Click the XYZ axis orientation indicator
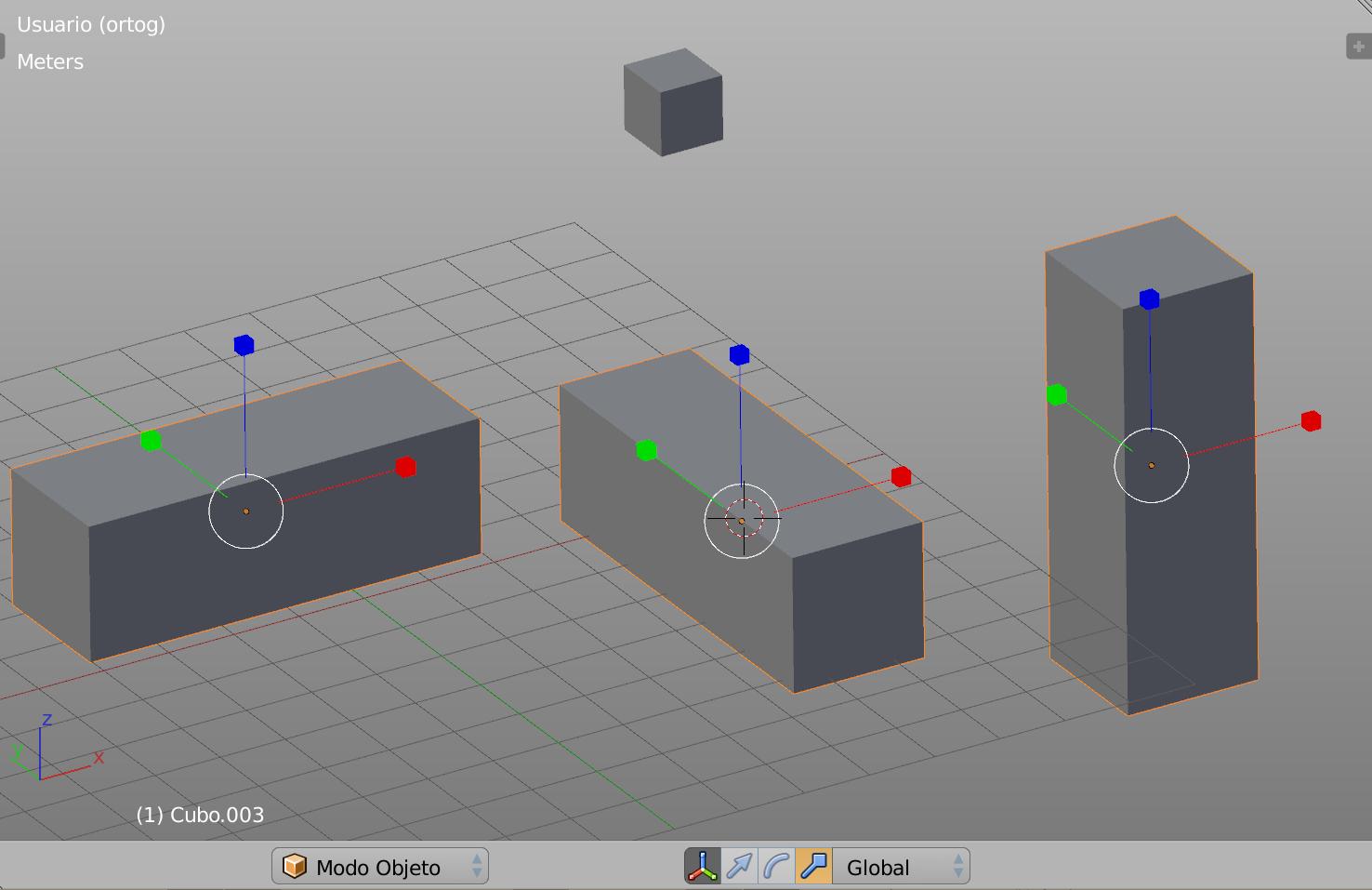The height and width of the screenshot is (890, 1372). coord(56,746)
